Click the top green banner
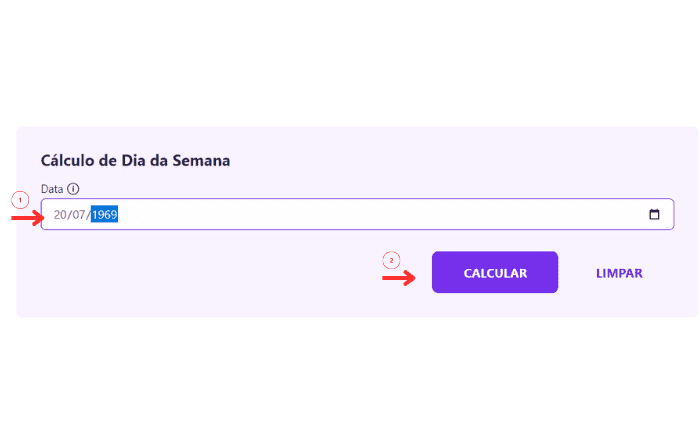The height and width of the screenshot is (440, 700). 350,50
